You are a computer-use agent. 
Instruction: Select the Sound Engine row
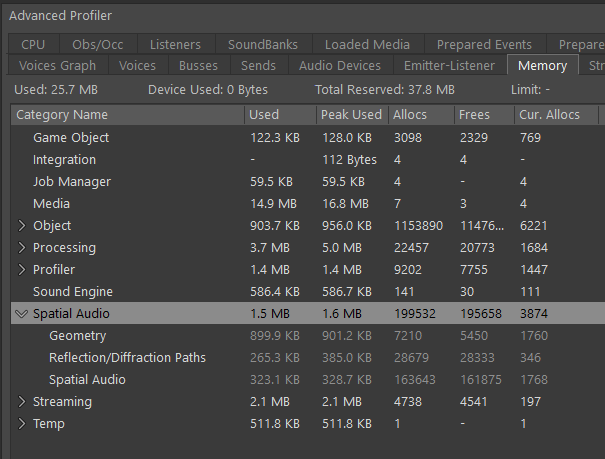click(x=73, y=292)
